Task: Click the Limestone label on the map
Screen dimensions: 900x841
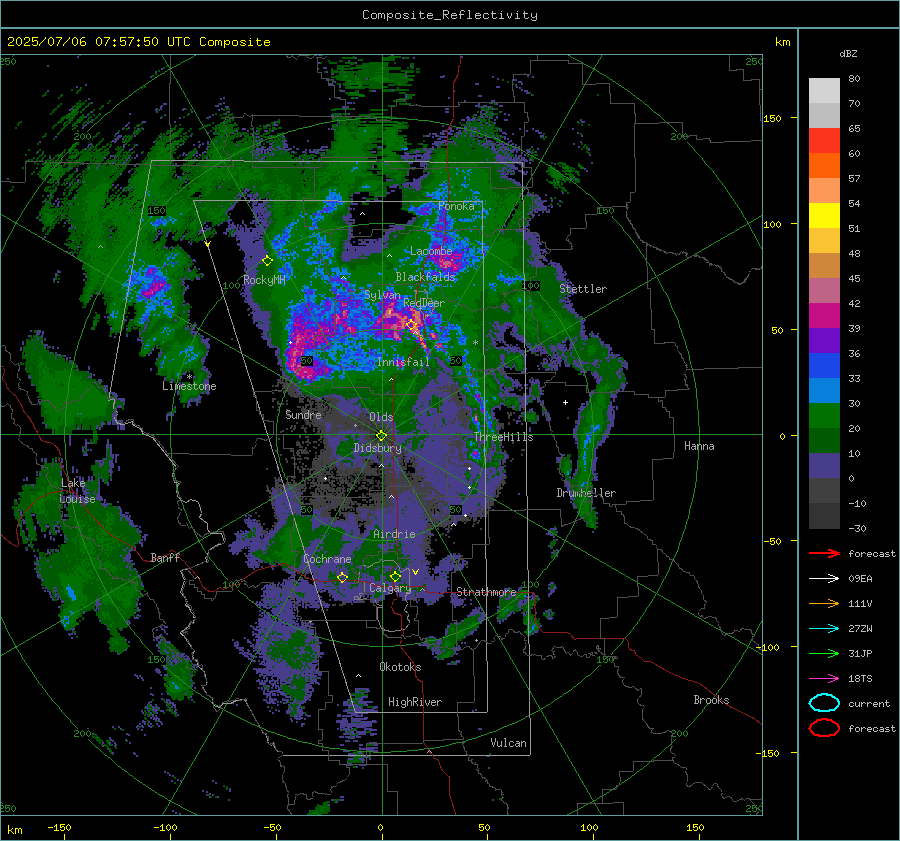Action: tap(189, 386)
